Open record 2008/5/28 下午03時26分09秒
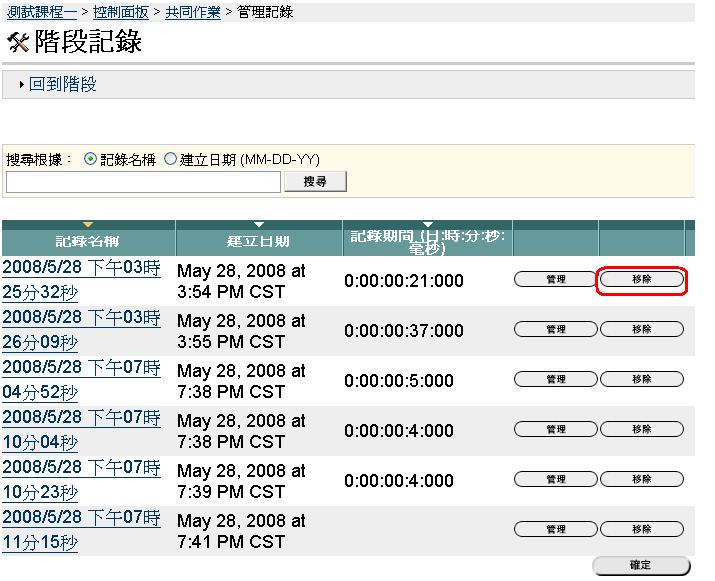The height and width of the screenshot is (581, 715). (81, 330)
